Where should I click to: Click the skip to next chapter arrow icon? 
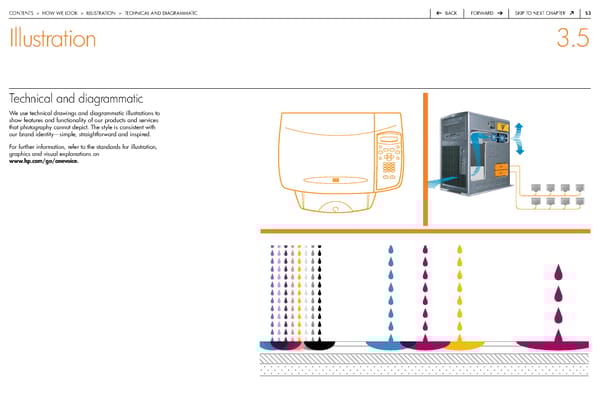(570, 12)
